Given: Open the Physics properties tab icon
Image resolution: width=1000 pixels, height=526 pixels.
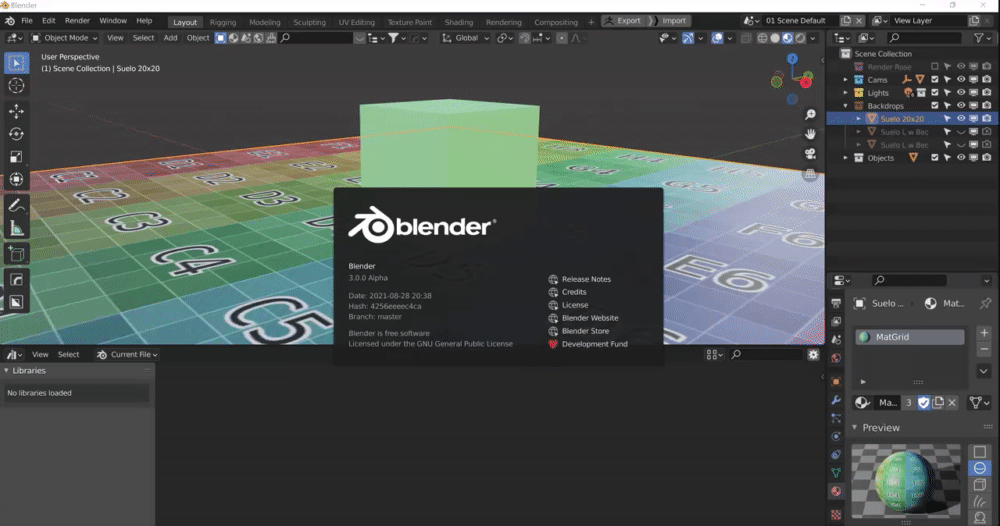Looking at the screenshot, I should click(x=836, y=437).
